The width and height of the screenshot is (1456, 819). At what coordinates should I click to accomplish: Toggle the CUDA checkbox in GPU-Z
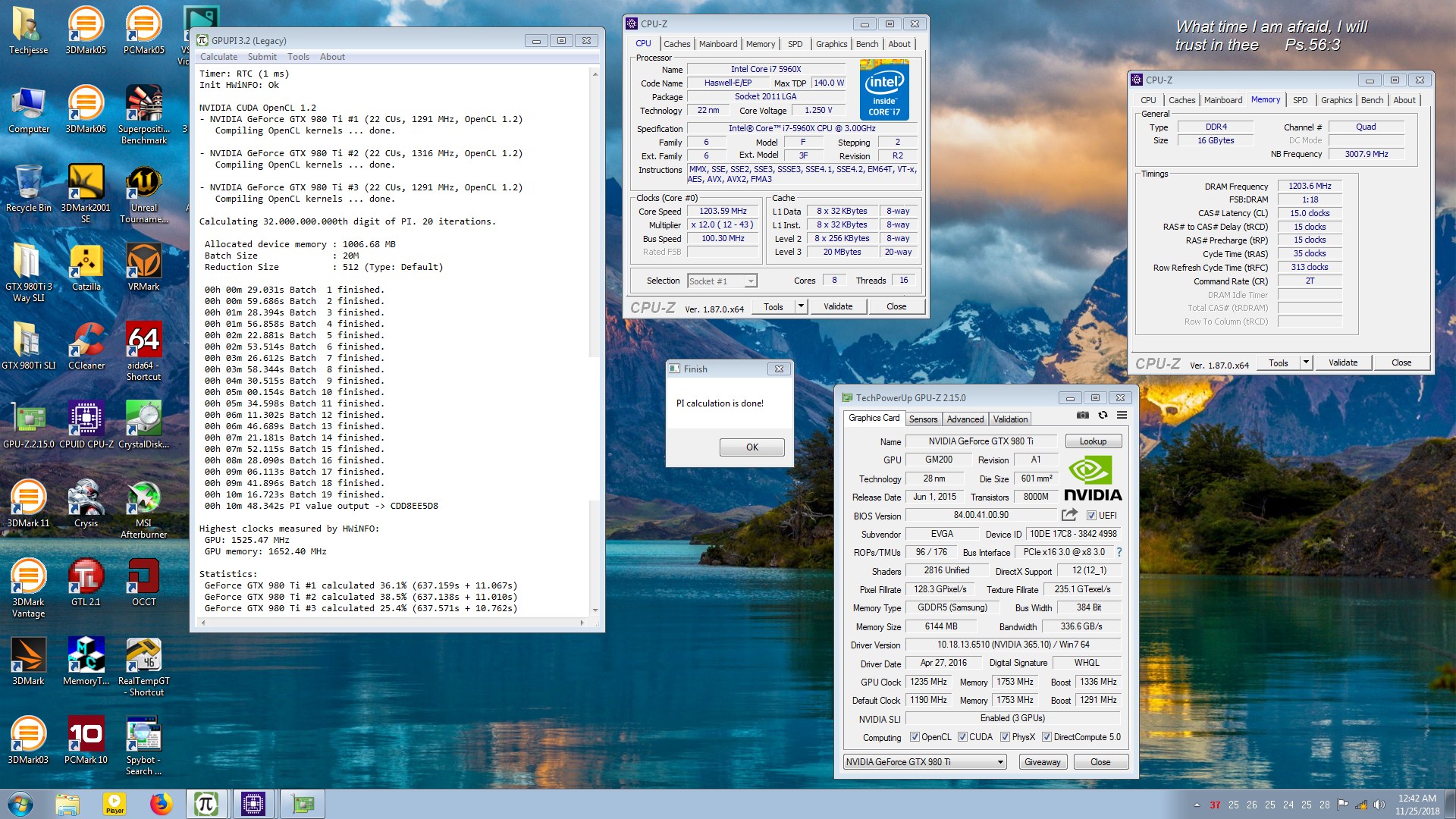click(962, 737)
